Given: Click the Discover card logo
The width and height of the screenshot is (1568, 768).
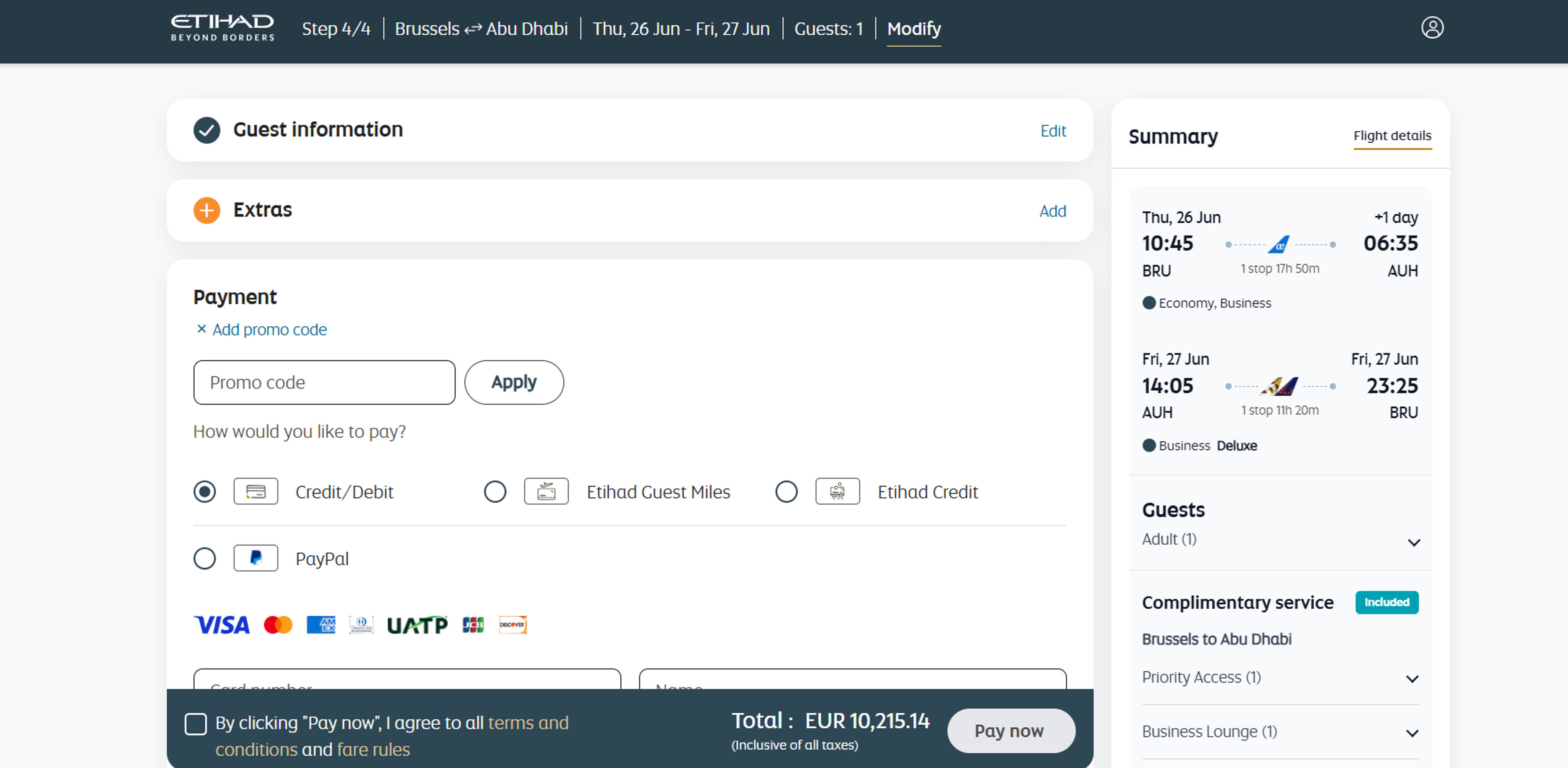Looking at the screenshot, I should [512, 625].
